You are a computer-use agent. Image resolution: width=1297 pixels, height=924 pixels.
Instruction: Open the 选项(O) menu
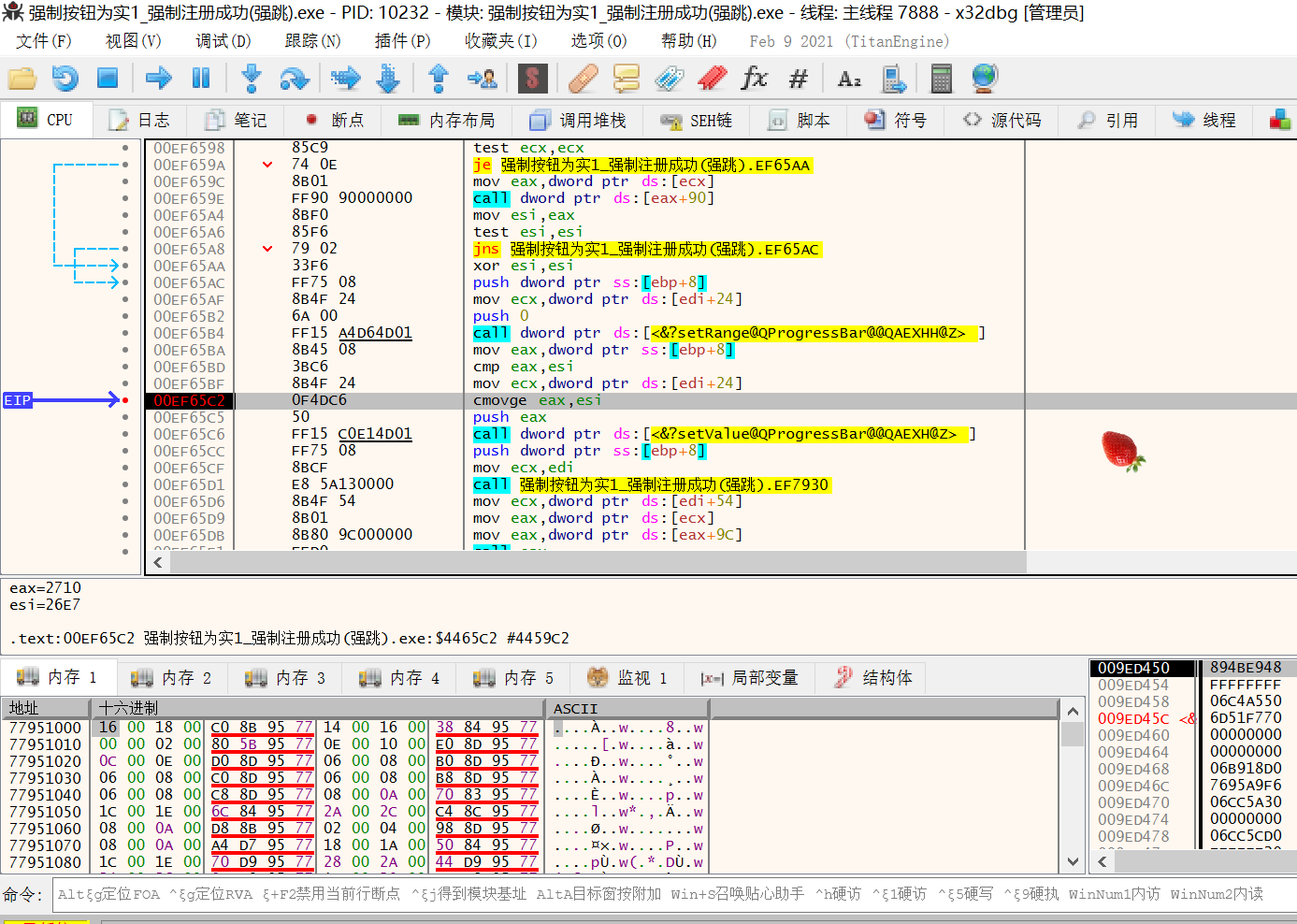599,41
